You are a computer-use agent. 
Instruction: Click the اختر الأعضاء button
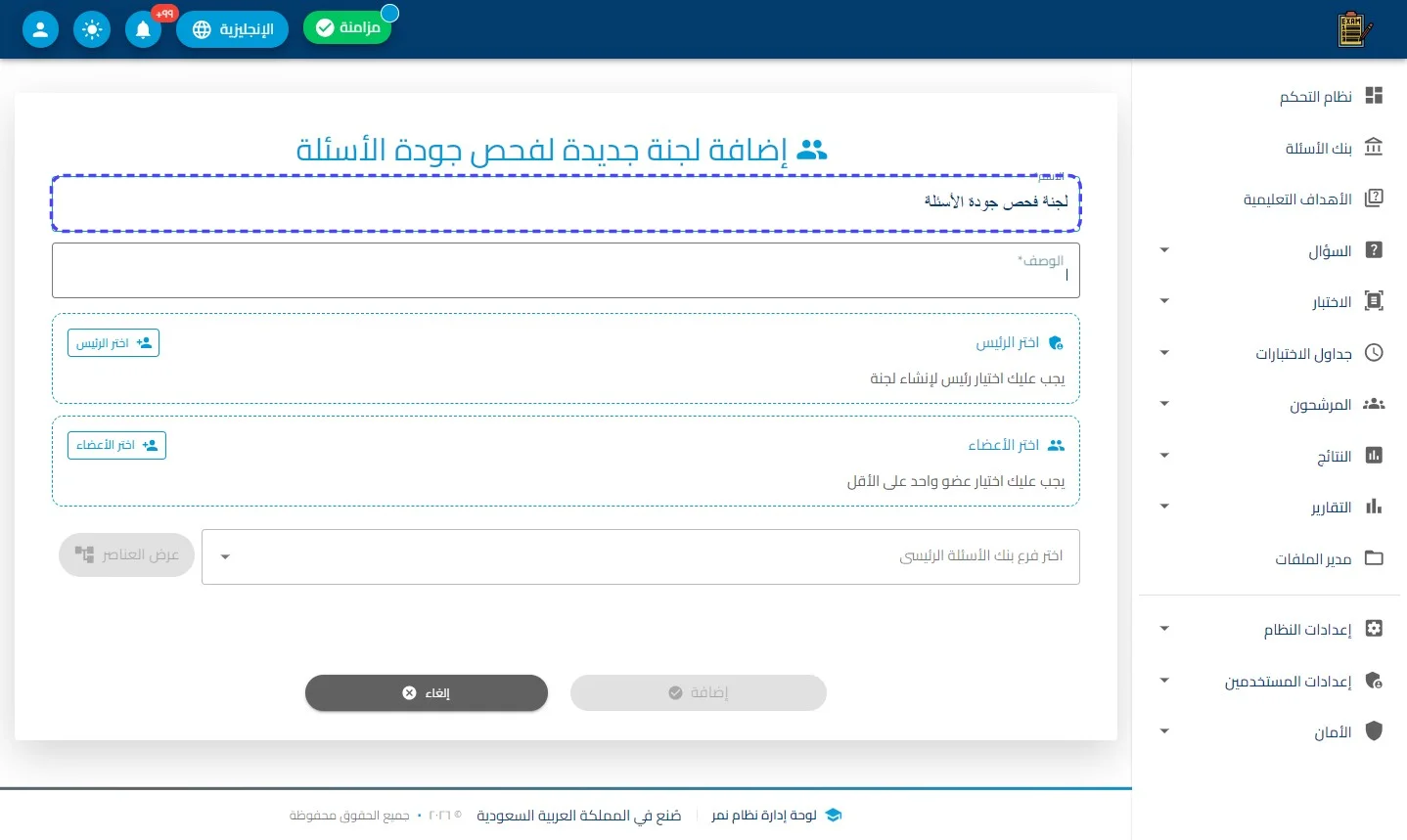coord(116,445)
